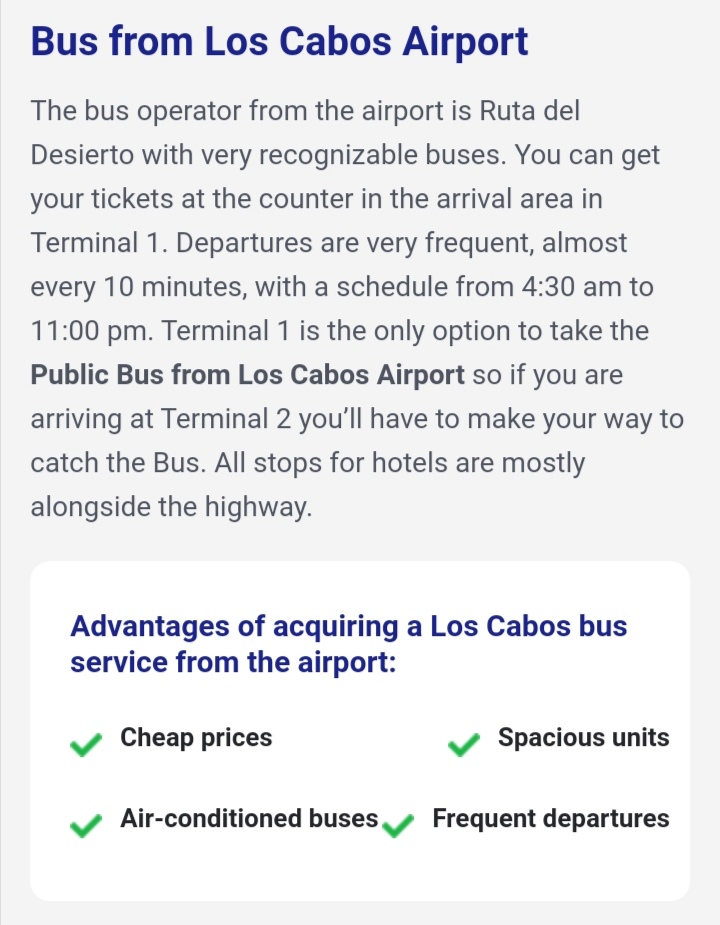Click the 'service from the airport:' heading line
This screenshot has height=925, width=720.
tap(233, 662)
